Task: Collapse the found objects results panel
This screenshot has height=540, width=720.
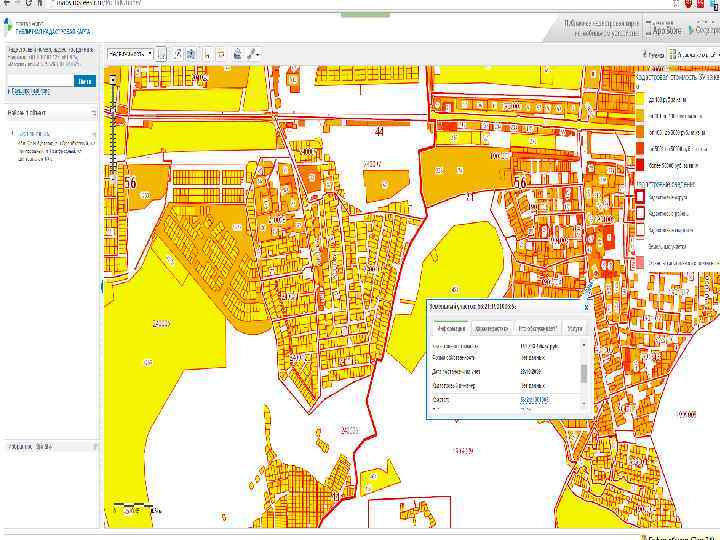Action: [x=94, y=113]
